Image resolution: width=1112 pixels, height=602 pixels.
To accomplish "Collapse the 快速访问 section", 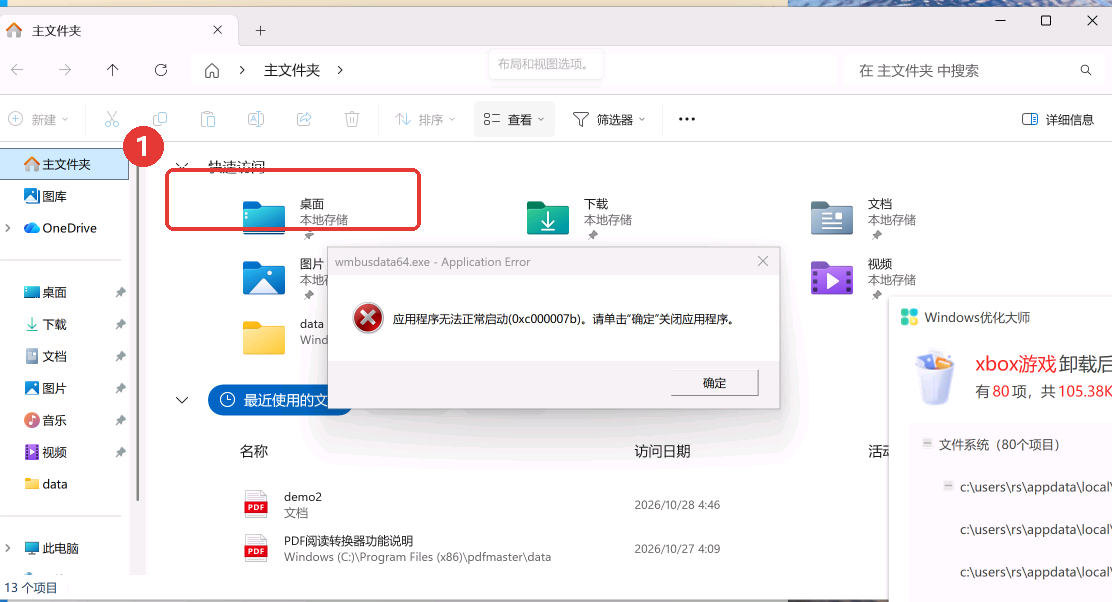I will 182,166.
